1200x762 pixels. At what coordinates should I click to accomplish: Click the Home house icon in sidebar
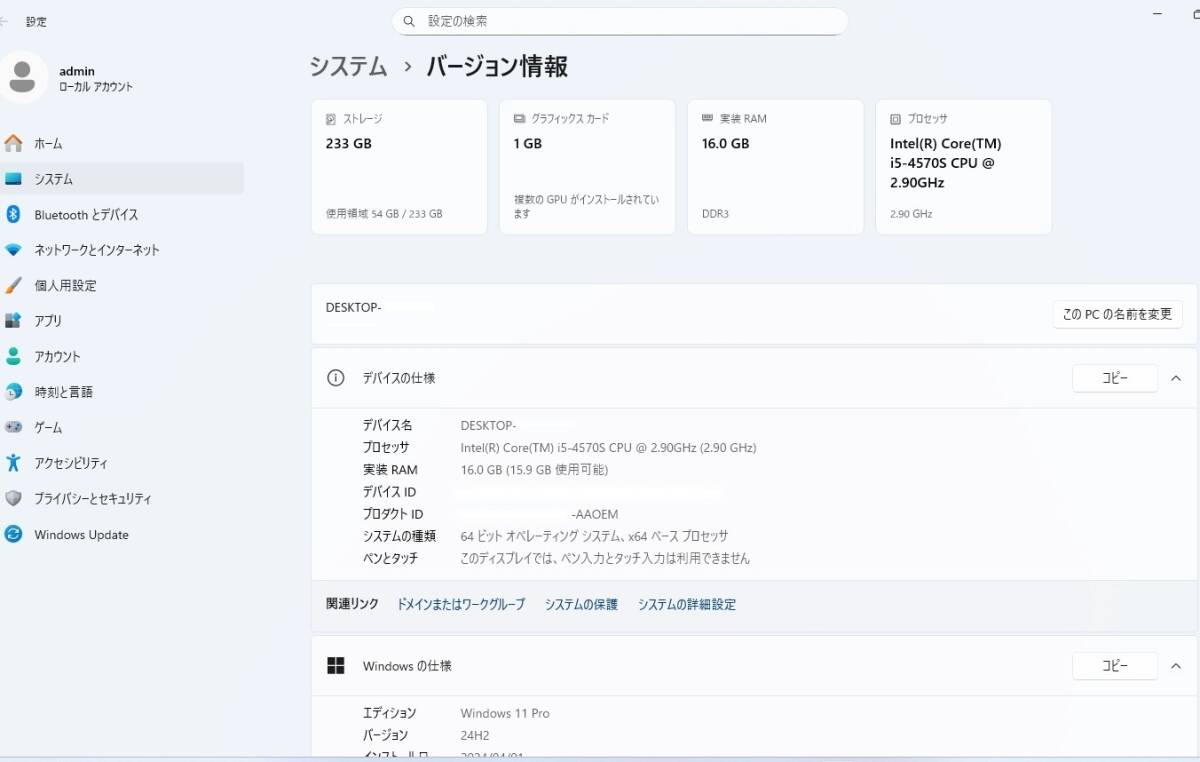[13, 143]
